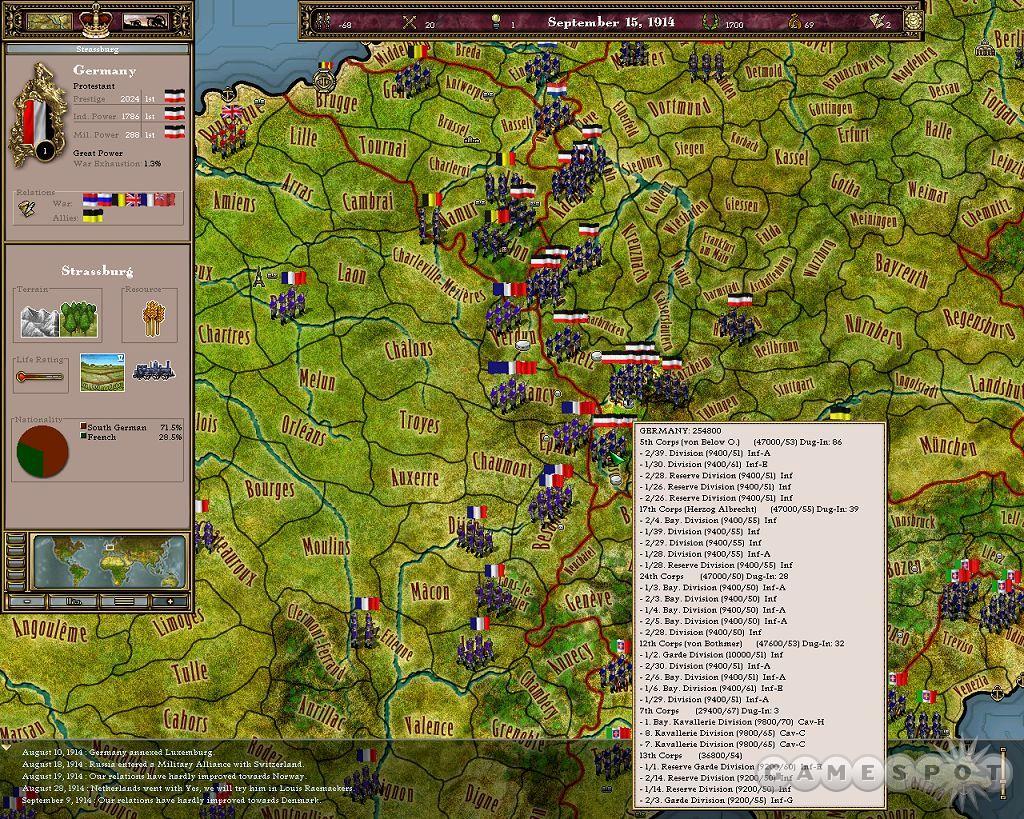Image resolution: width=1024 pixels, height=819 pixels.
Task: Click the anchor port icon near Brugge
Action: click(x=323, y=82)
